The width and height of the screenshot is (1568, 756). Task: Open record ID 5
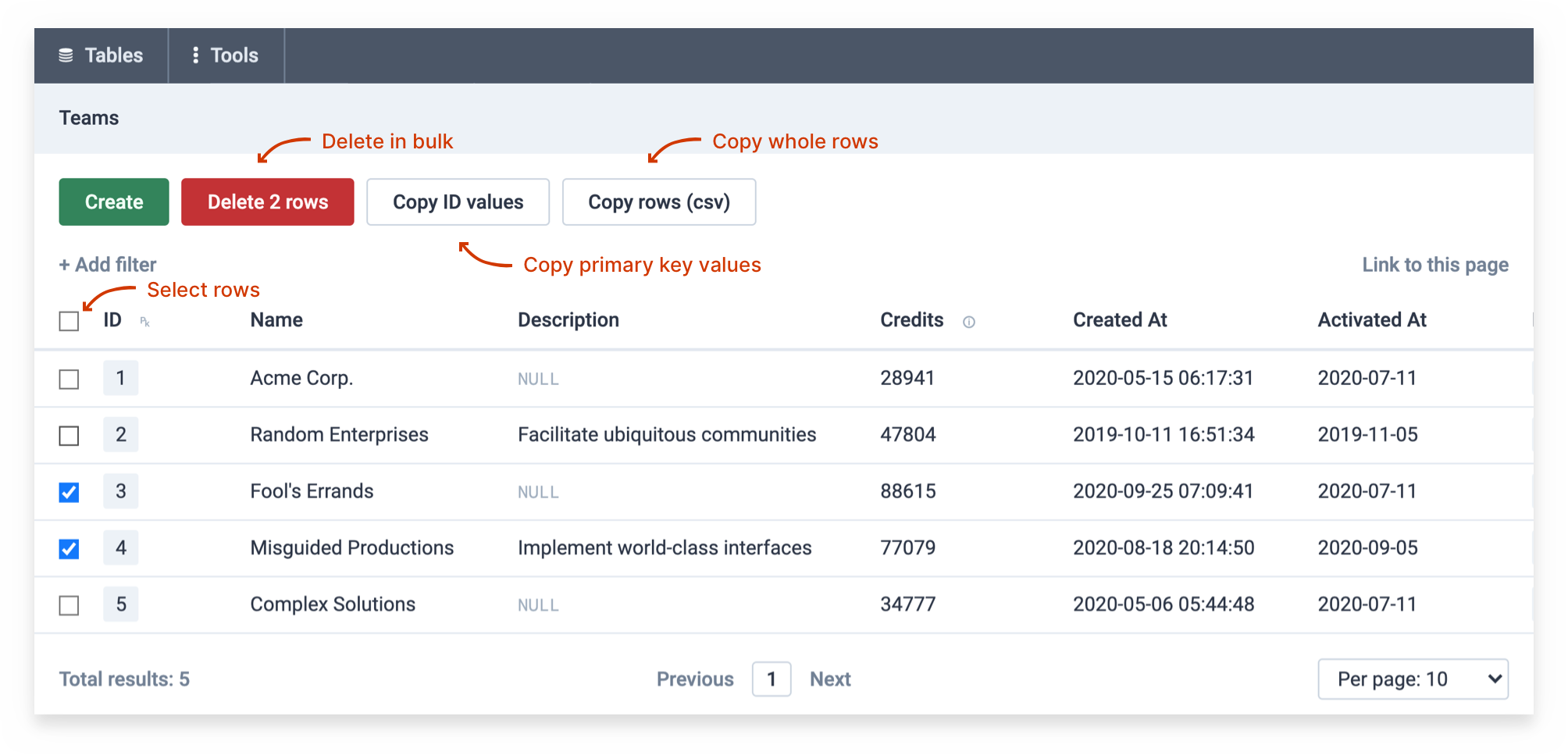(121, 604)
